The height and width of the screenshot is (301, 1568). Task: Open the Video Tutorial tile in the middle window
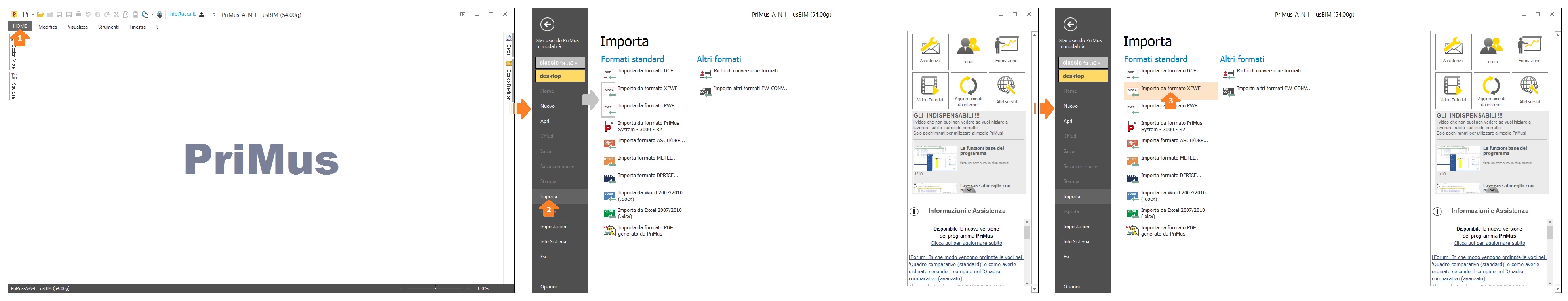[x=930, y=91]
